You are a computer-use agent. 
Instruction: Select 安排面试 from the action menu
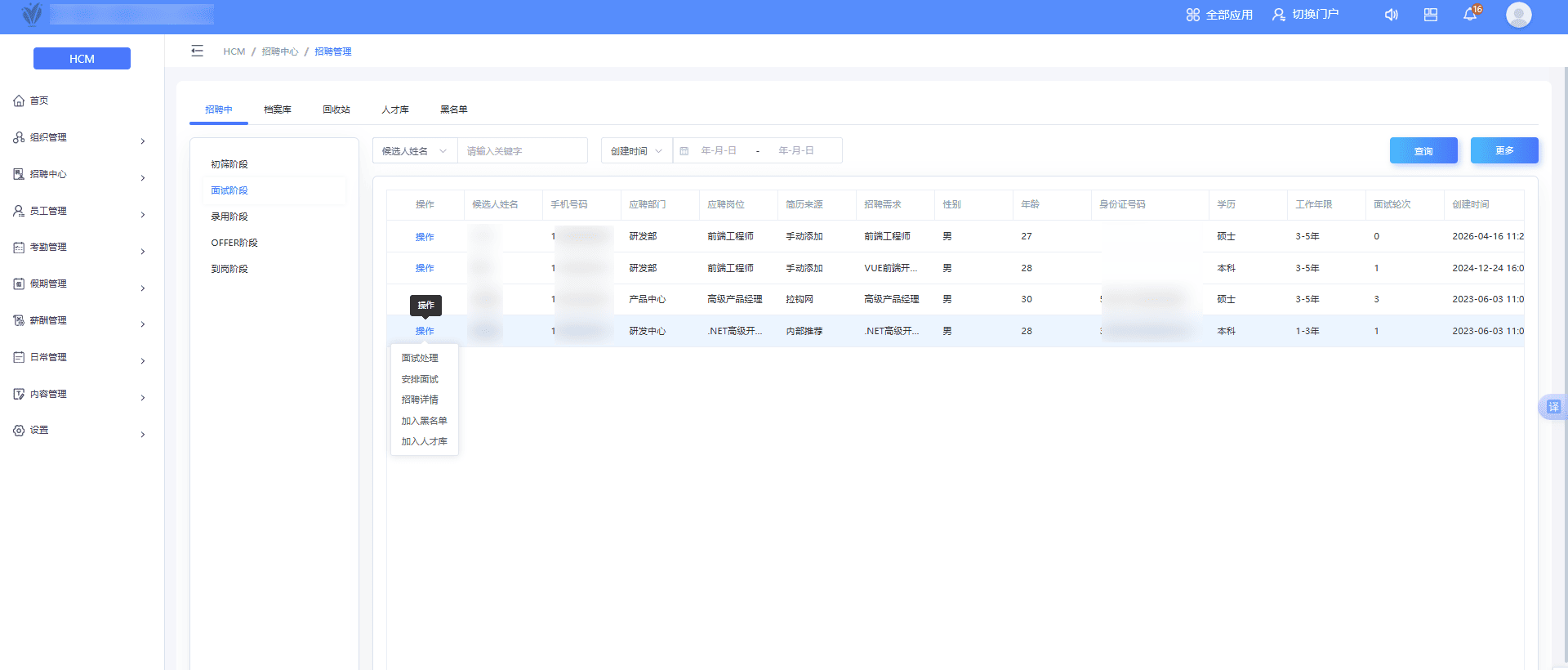[x=420, y=379]
